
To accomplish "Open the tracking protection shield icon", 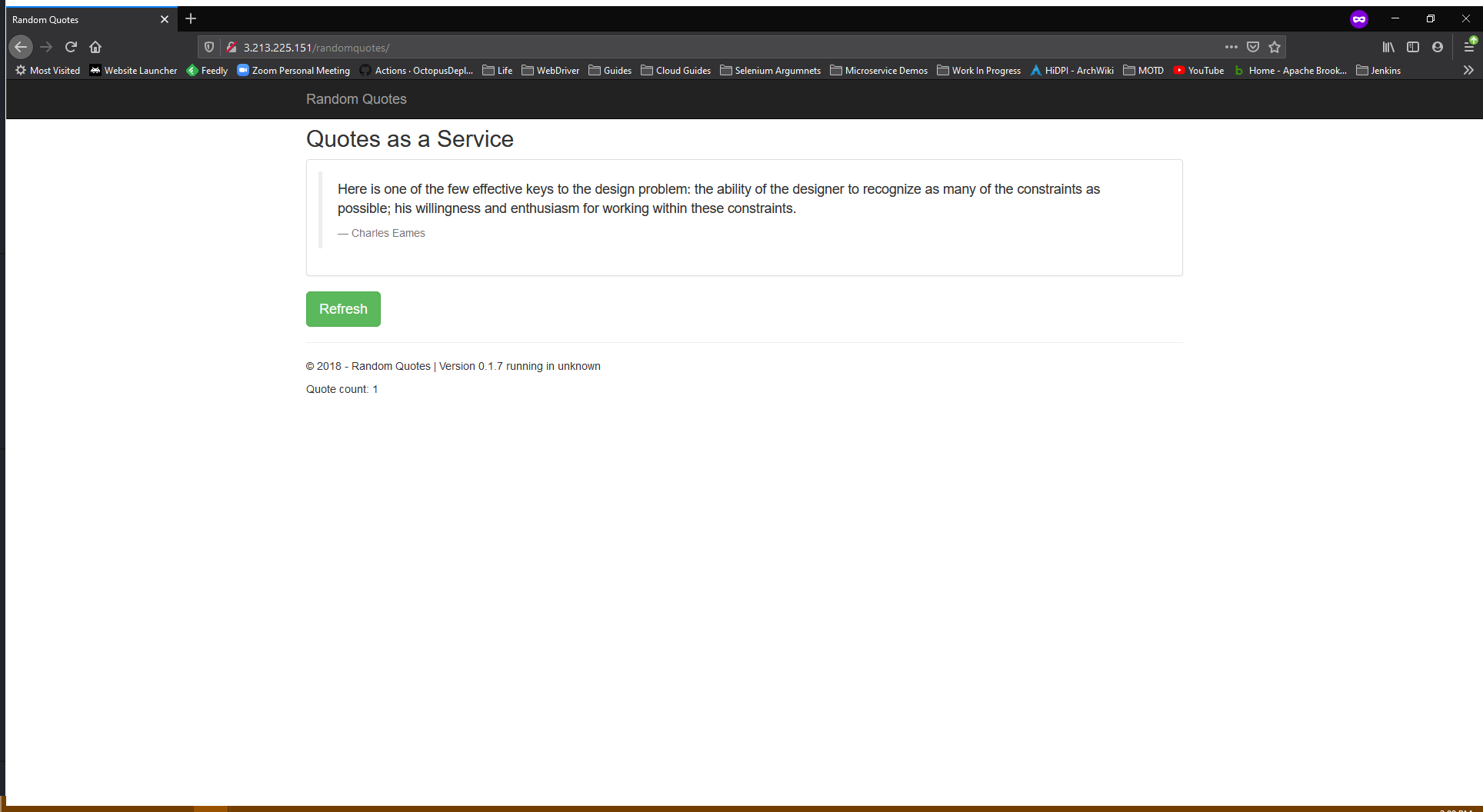I will [209, 47].
